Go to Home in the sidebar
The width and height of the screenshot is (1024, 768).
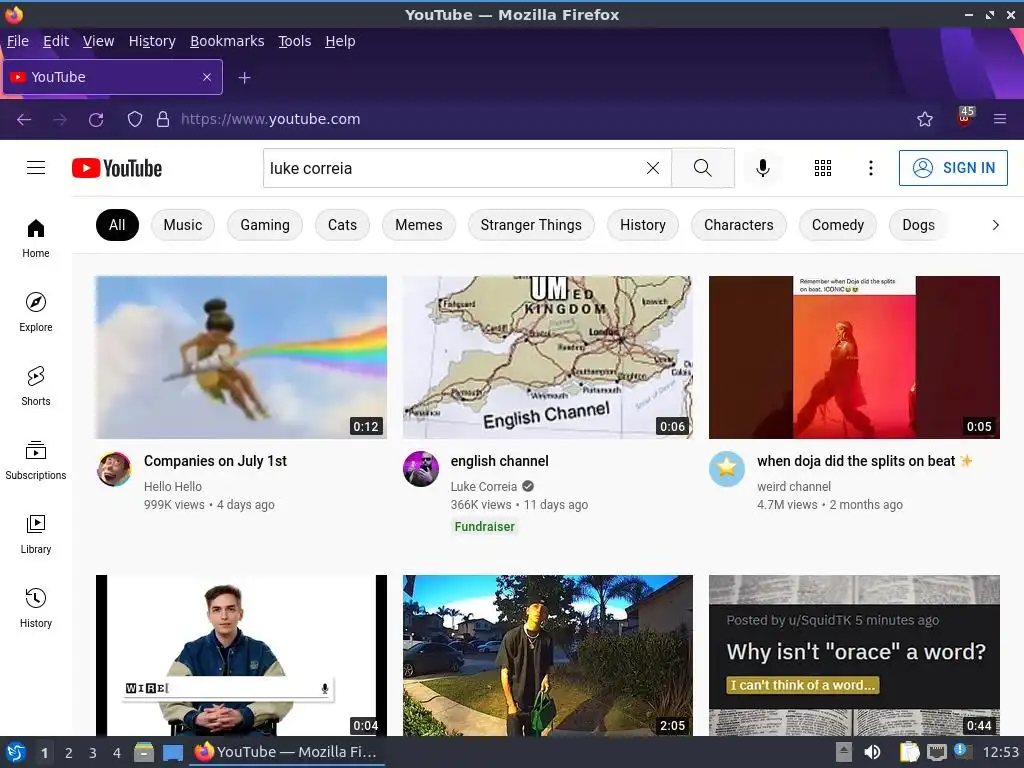pyautogui.click(x=36, y=238)
